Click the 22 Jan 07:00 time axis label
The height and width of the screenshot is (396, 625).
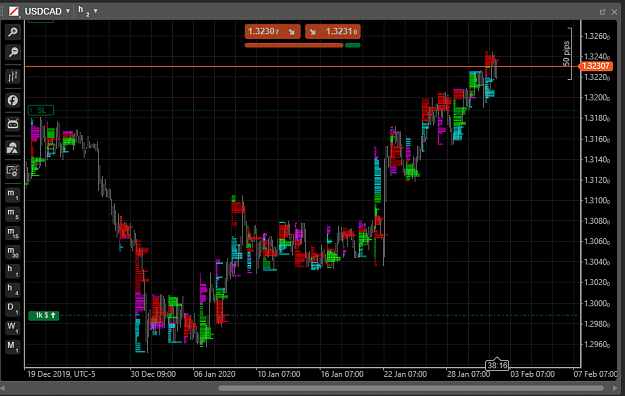(x=405, y=374)
